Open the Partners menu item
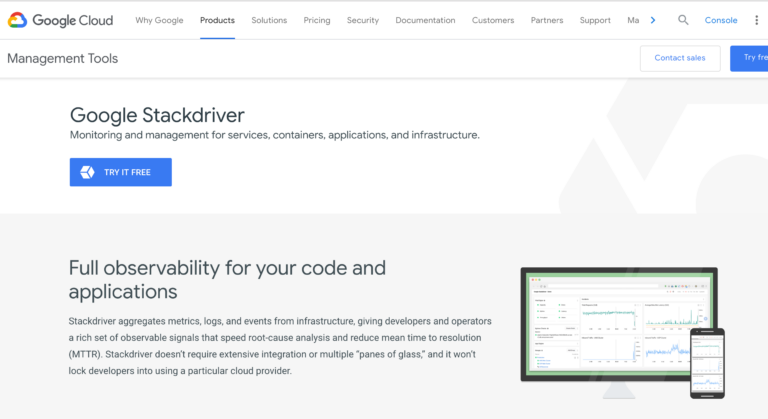Screen dimensions: 768x419 [547, 20]
